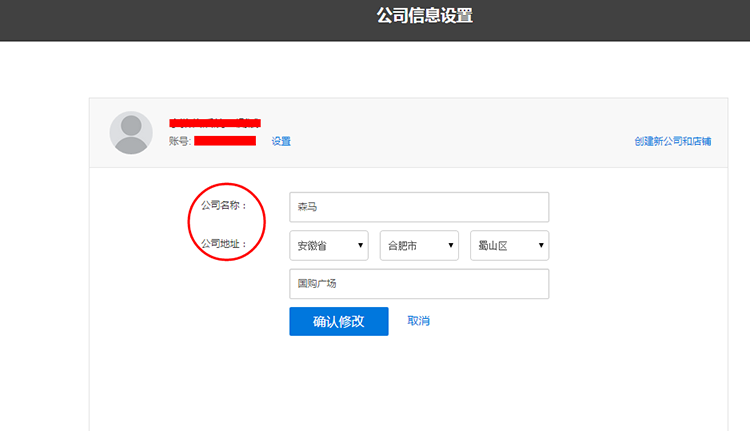Open the 设置 link beside the account
The height and width of the screenshot is (431, 750).
(x=281, y=142)
